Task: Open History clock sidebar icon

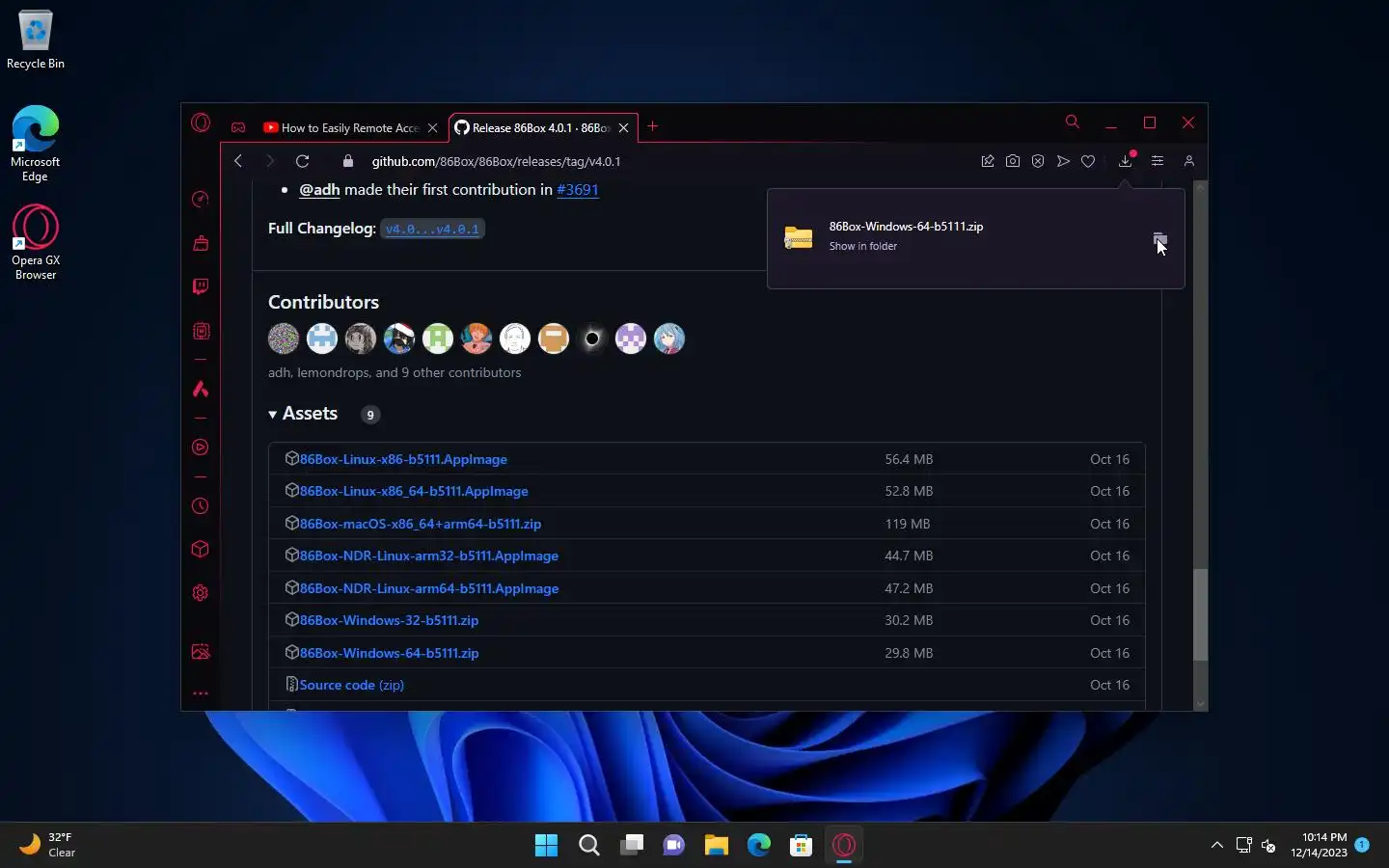Action: (201, 506)
